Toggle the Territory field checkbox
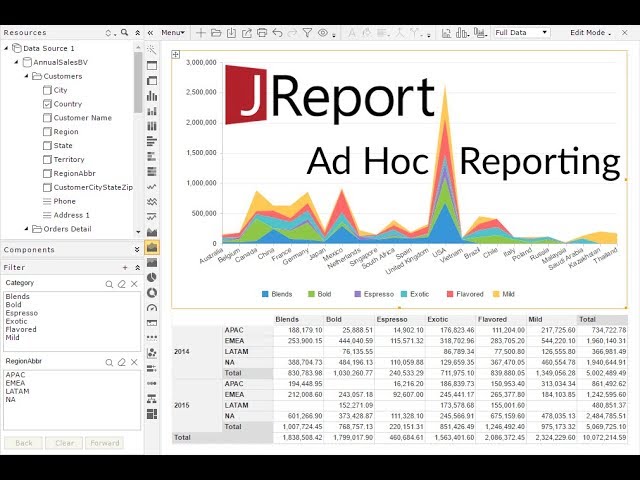 point(47,160)
